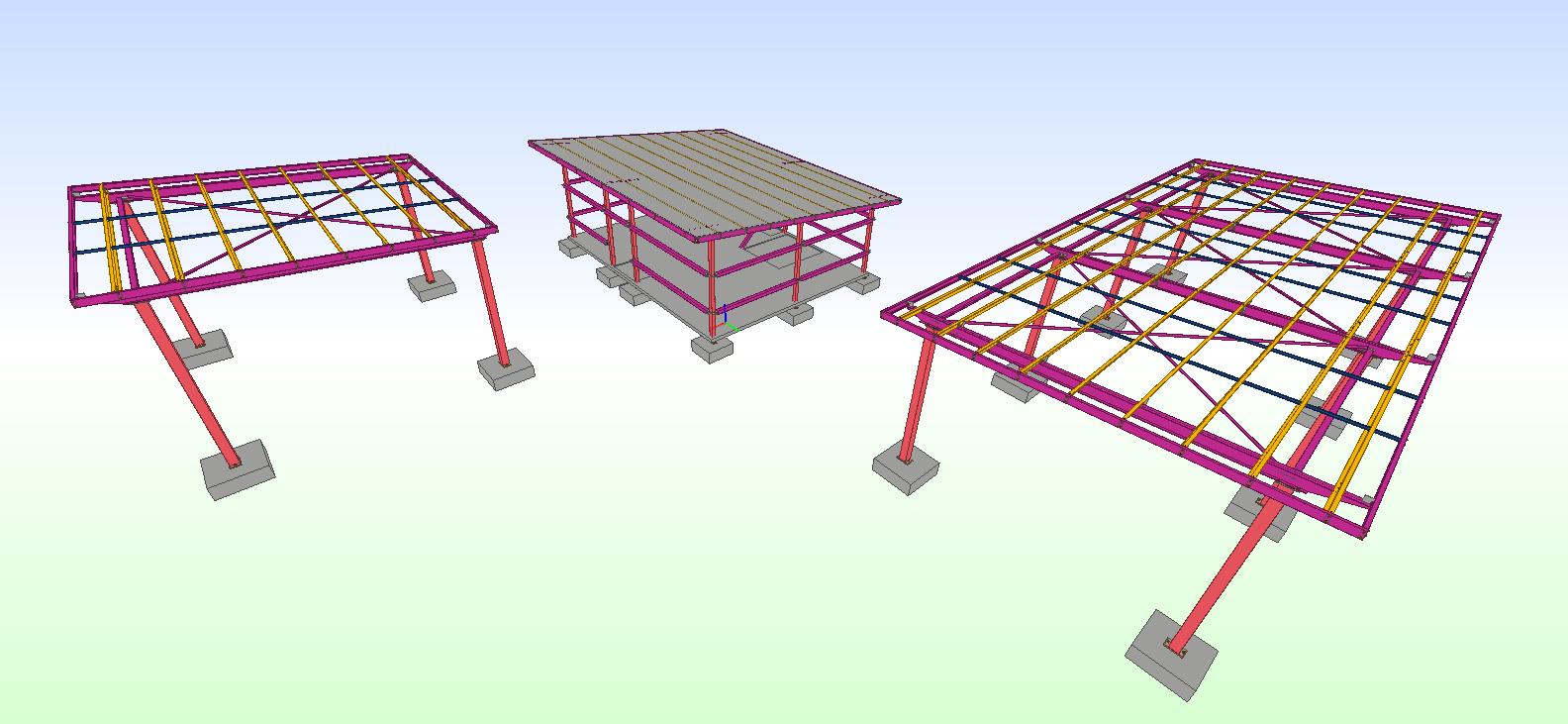The height and width of the screenshot is (724, 1568).
Task: Select the long inclined red column at the front of the right structure
Action: [x=1227, y=569]
